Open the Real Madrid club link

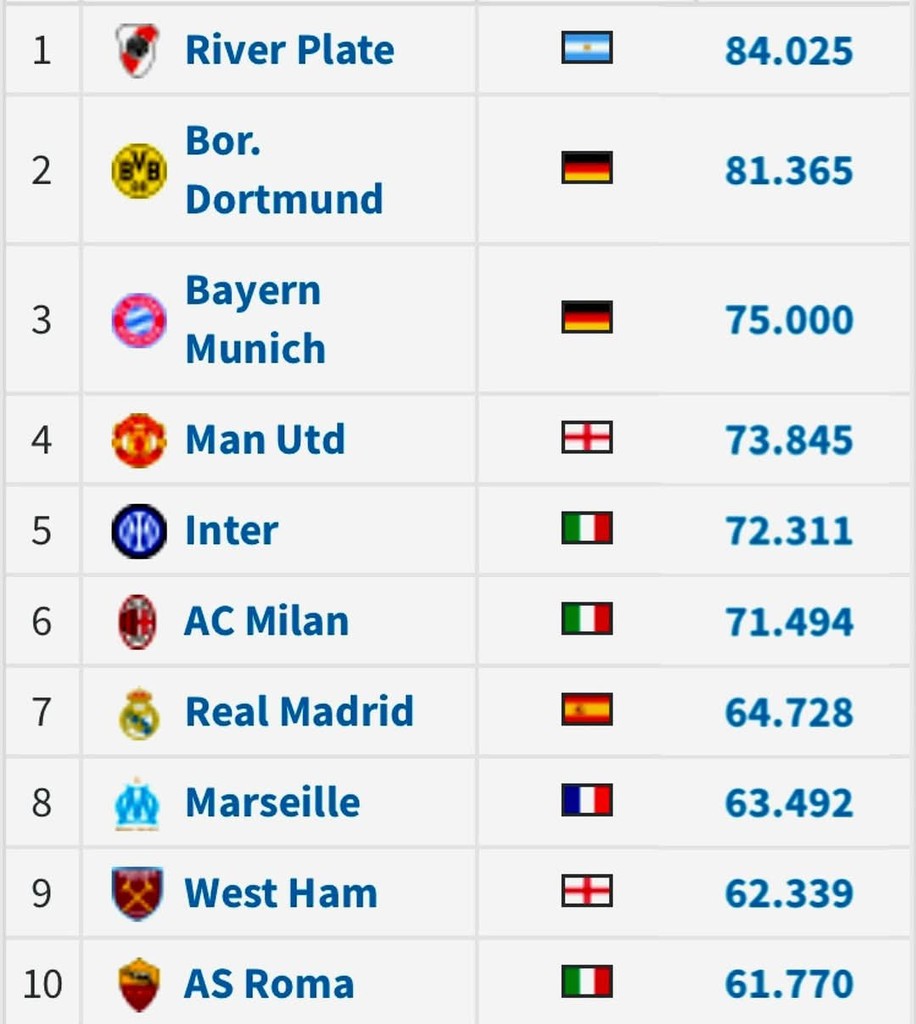299,712
